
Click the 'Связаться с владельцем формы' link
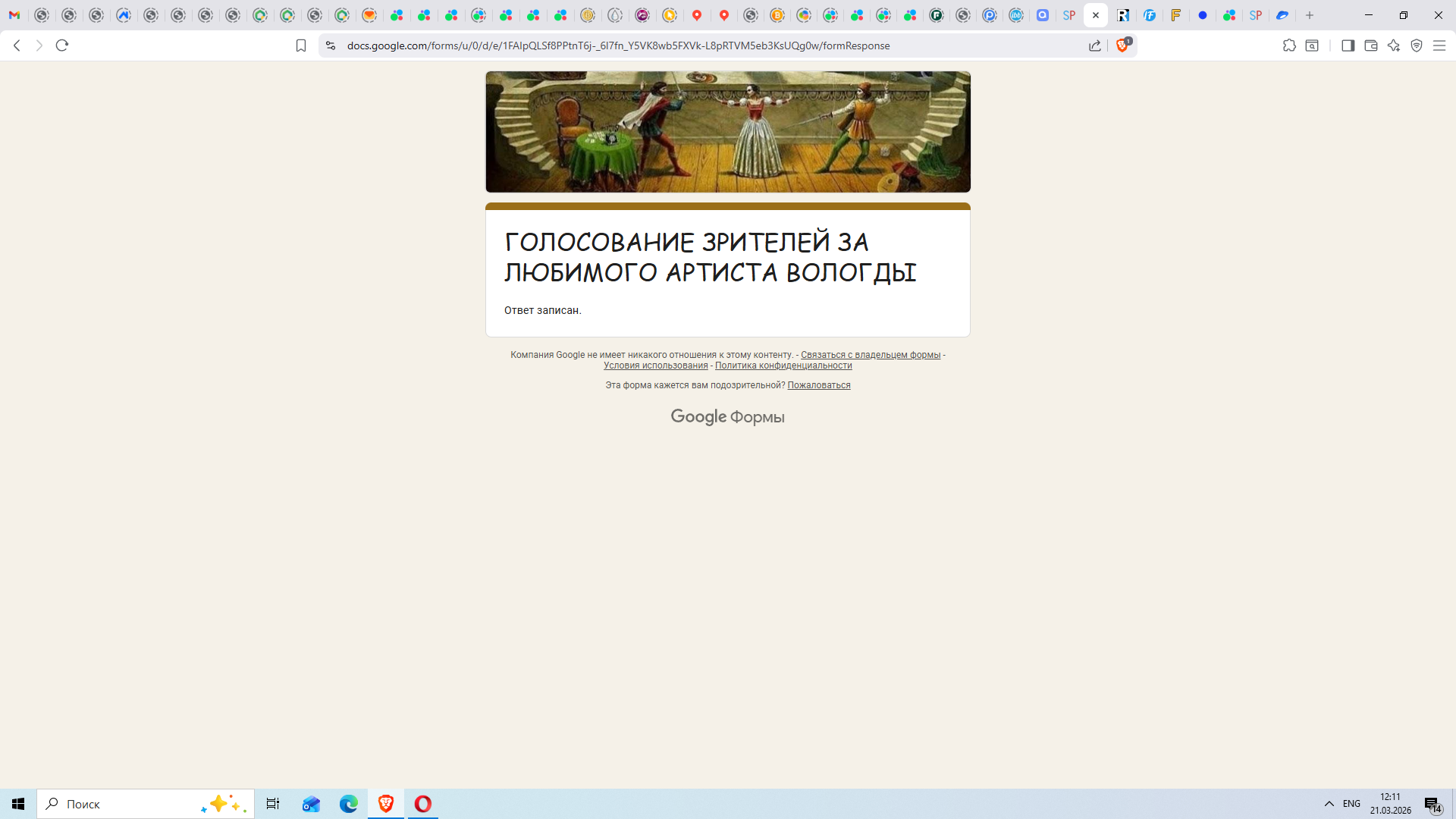(x=870, y=355)
